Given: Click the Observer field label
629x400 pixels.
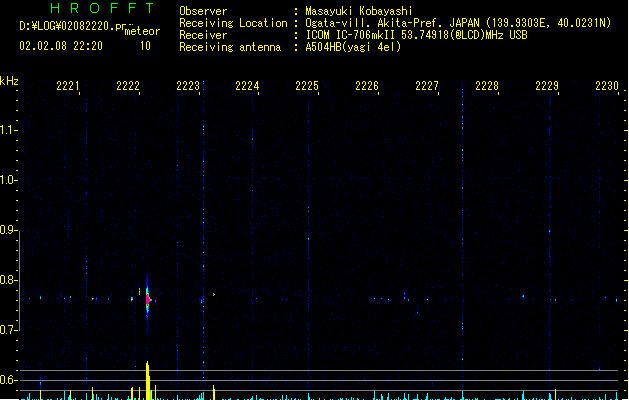Looking at the screenshot, I should tap(203, 11).
